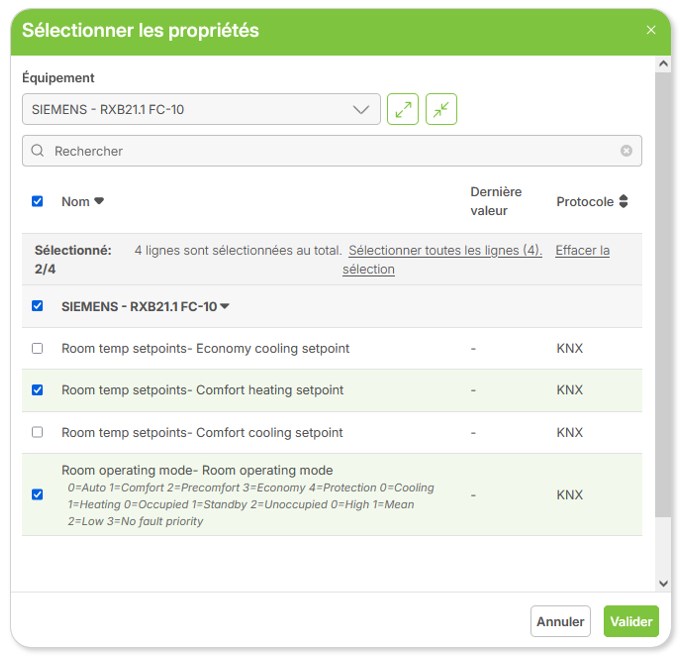Sort by Protocole column arrows
This screenshot has width=686, height=658.
click(623, 201)
